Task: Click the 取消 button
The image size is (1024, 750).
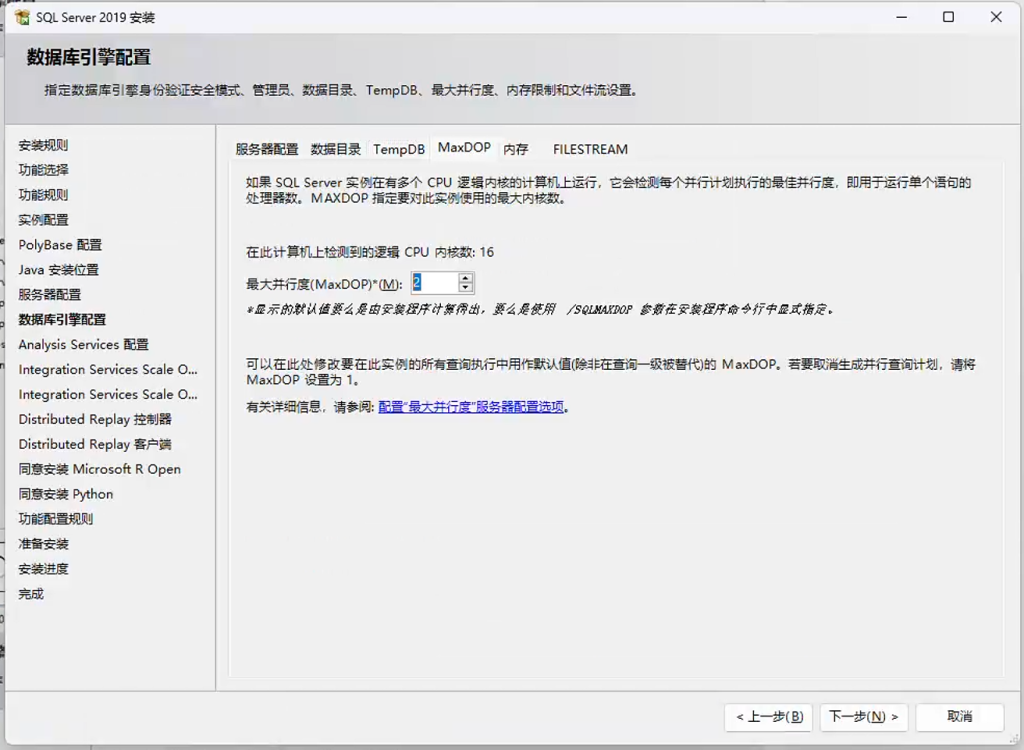Action: 959,717
